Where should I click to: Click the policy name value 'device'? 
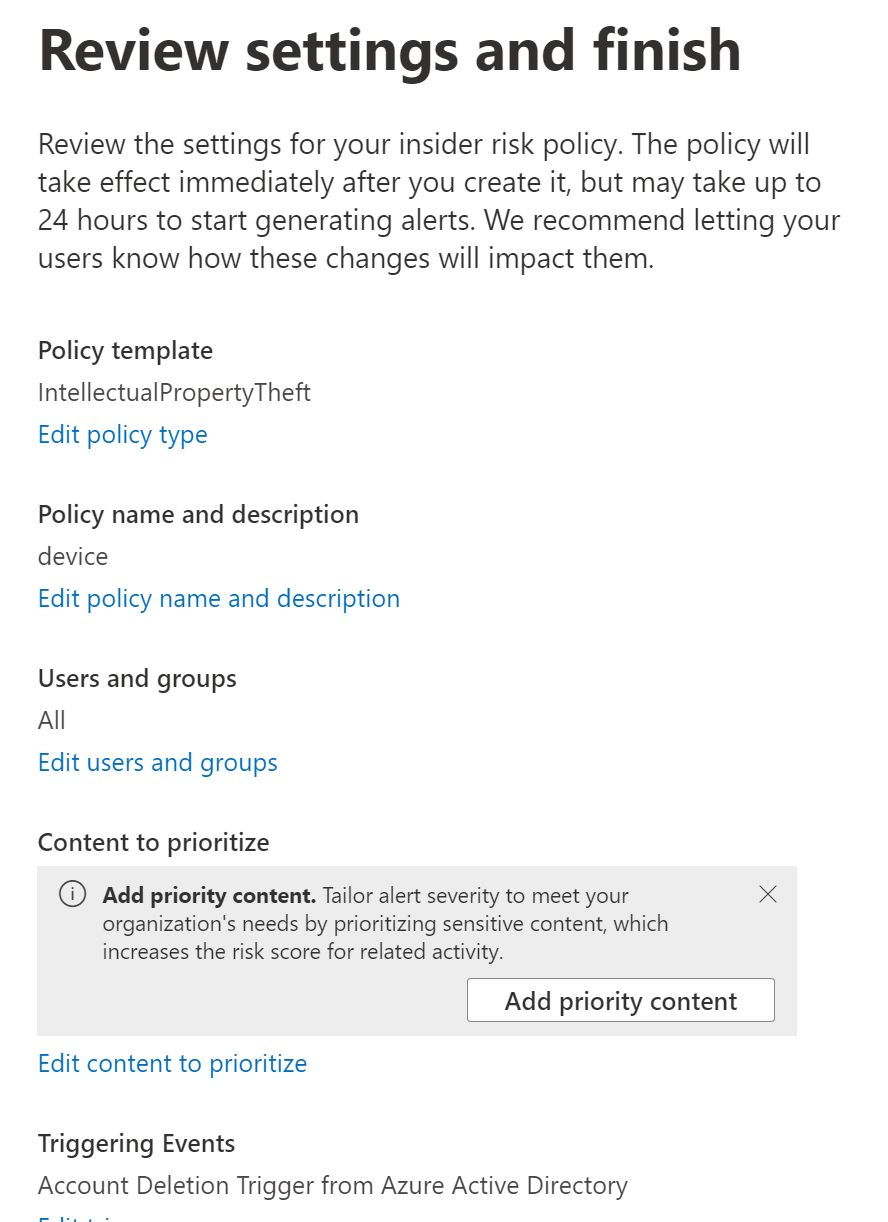pos(73,557)
